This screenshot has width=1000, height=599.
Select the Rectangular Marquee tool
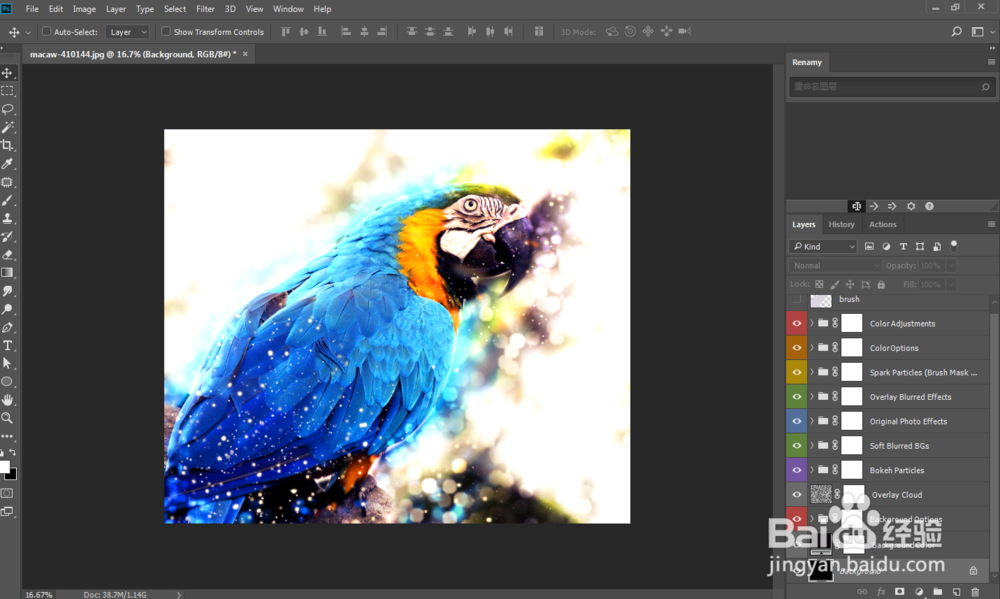pos(8,91)
